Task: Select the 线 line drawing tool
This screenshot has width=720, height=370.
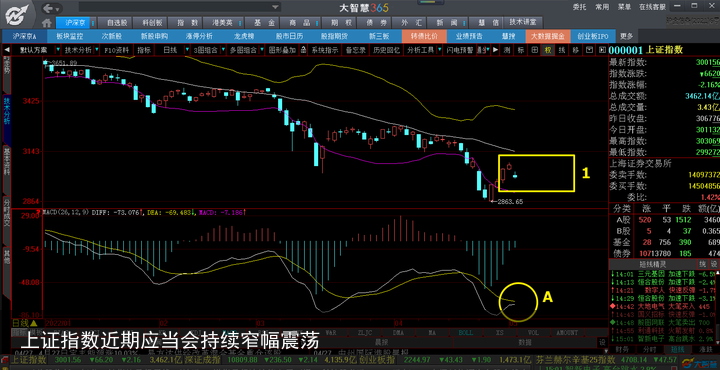Action: click(562, 50)
